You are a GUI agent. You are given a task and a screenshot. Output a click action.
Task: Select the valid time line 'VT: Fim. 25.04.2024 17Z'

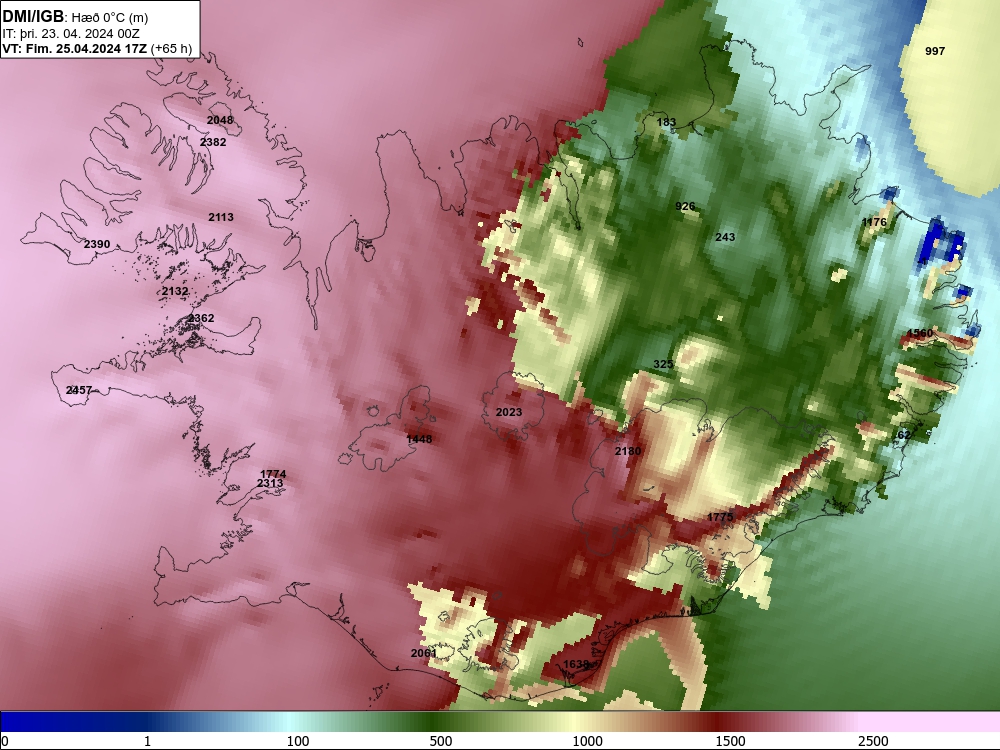coord(75,48)
